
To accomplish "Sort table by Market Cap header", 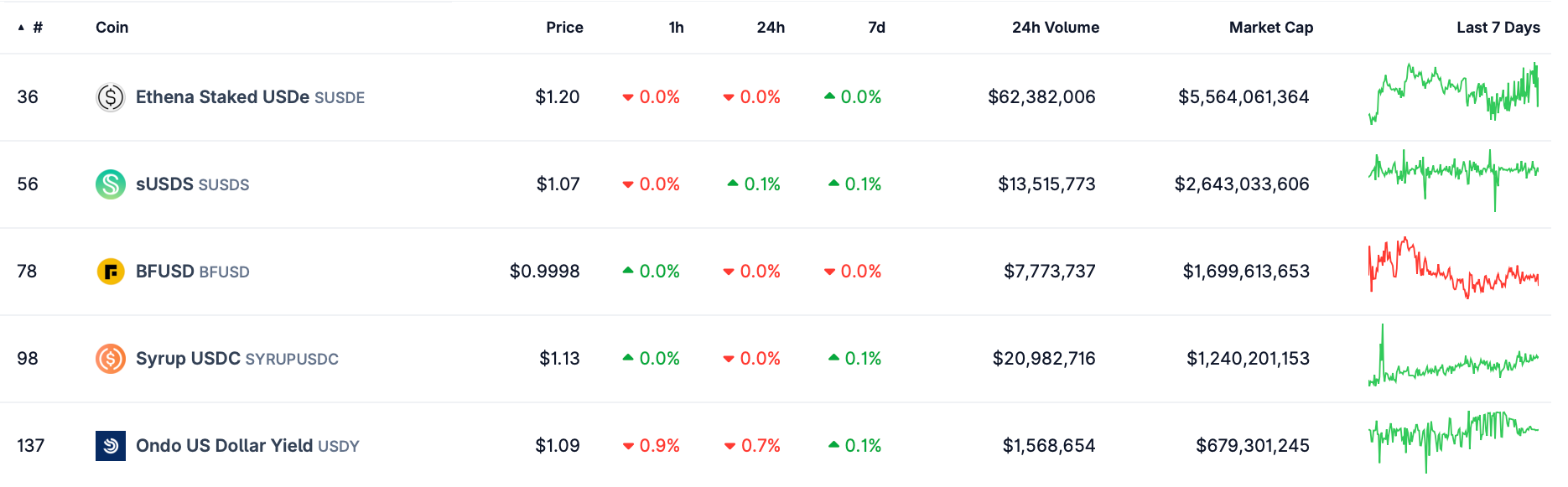I will pos(1270,28).
